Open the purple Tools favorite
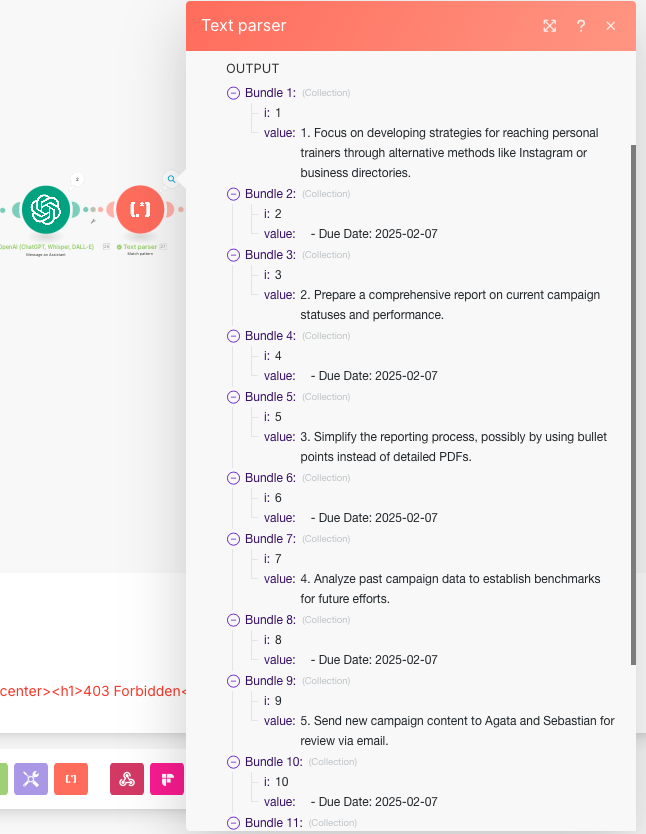This screenshot has height=834, width=646. coord(31,779)
